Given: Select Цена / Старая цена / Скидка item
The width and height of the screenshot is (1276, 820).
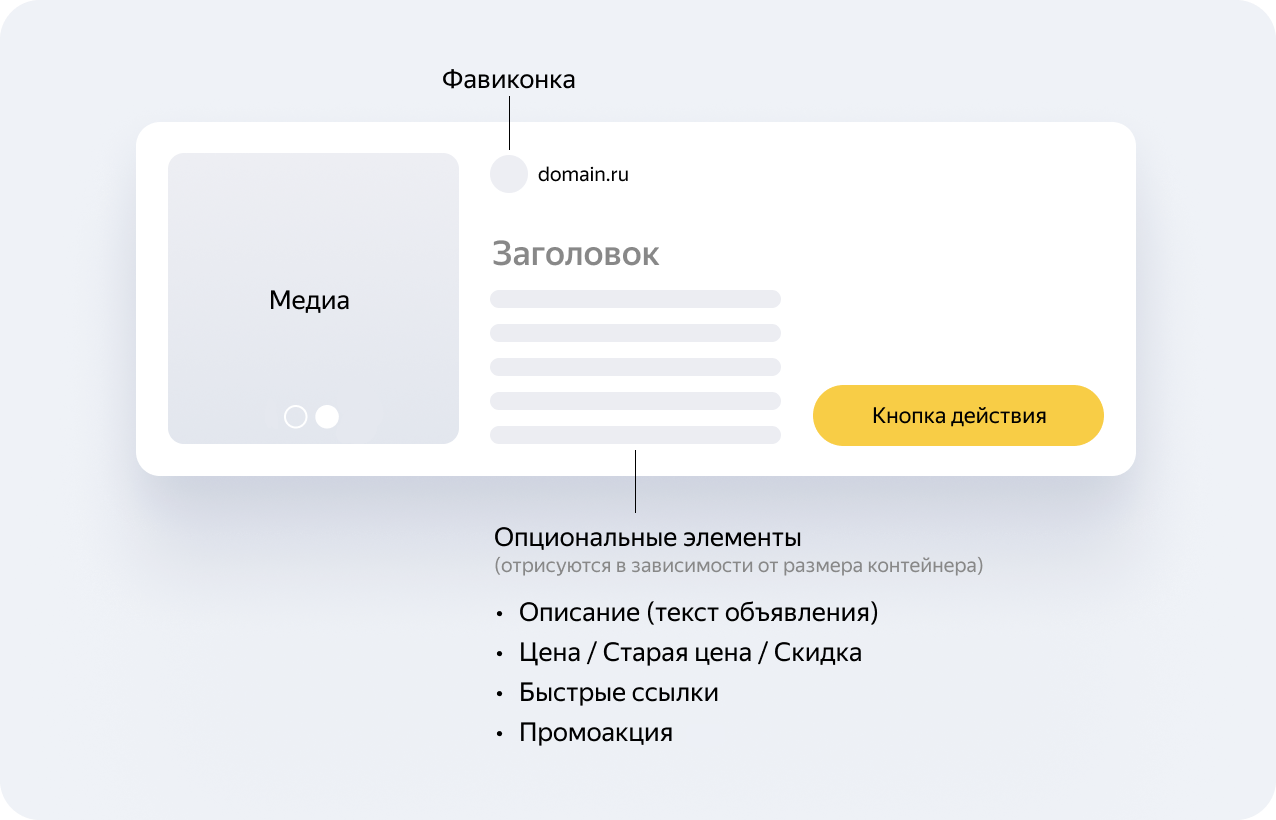Looking at the screenshot, I should pyautogui.click(x=690, y=653).
